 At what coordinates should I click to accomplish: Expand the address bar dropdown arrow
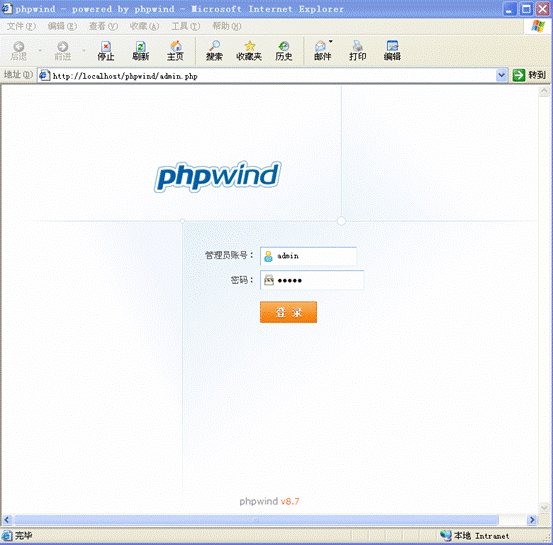click(501, 75)
